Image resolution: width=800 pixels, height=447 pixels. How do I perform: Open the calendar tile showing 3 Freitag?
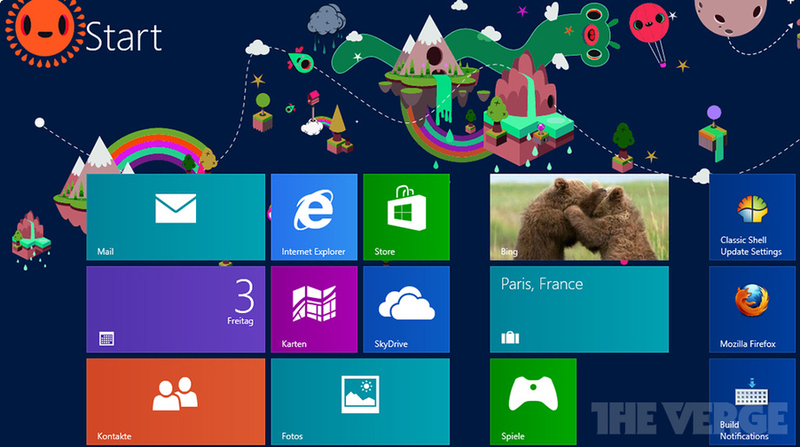pyautogui.click(x=176, y=309)
